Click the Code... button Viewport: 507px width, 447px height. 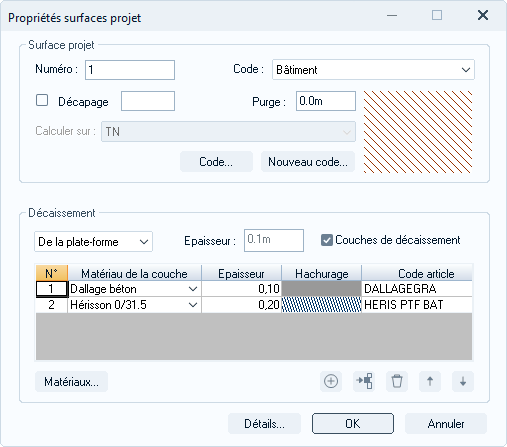pos(216,162)
